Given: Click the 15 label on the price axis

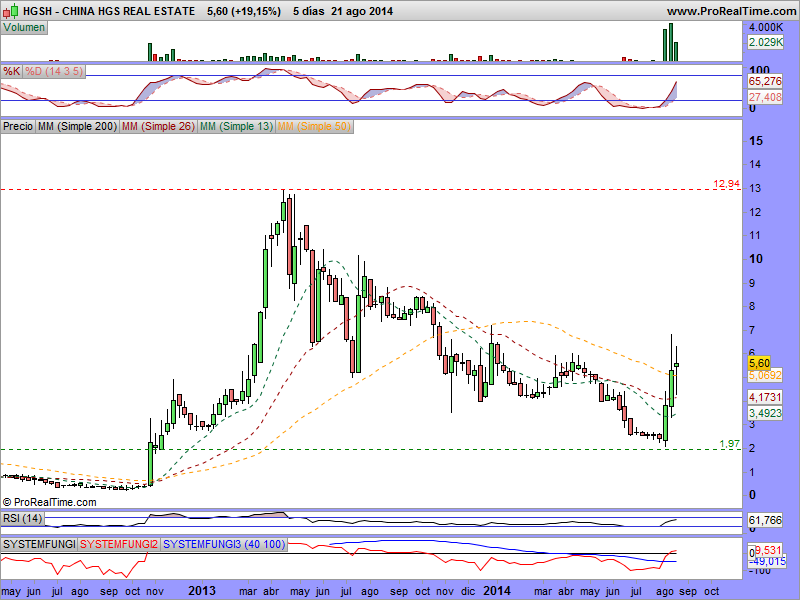Looking at the screenshot, I should 756,141.
